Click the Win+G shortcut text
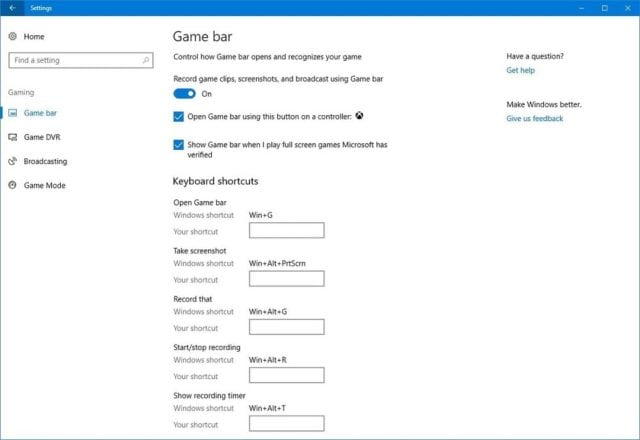640x440 pixels. click(x=260, y=215)
